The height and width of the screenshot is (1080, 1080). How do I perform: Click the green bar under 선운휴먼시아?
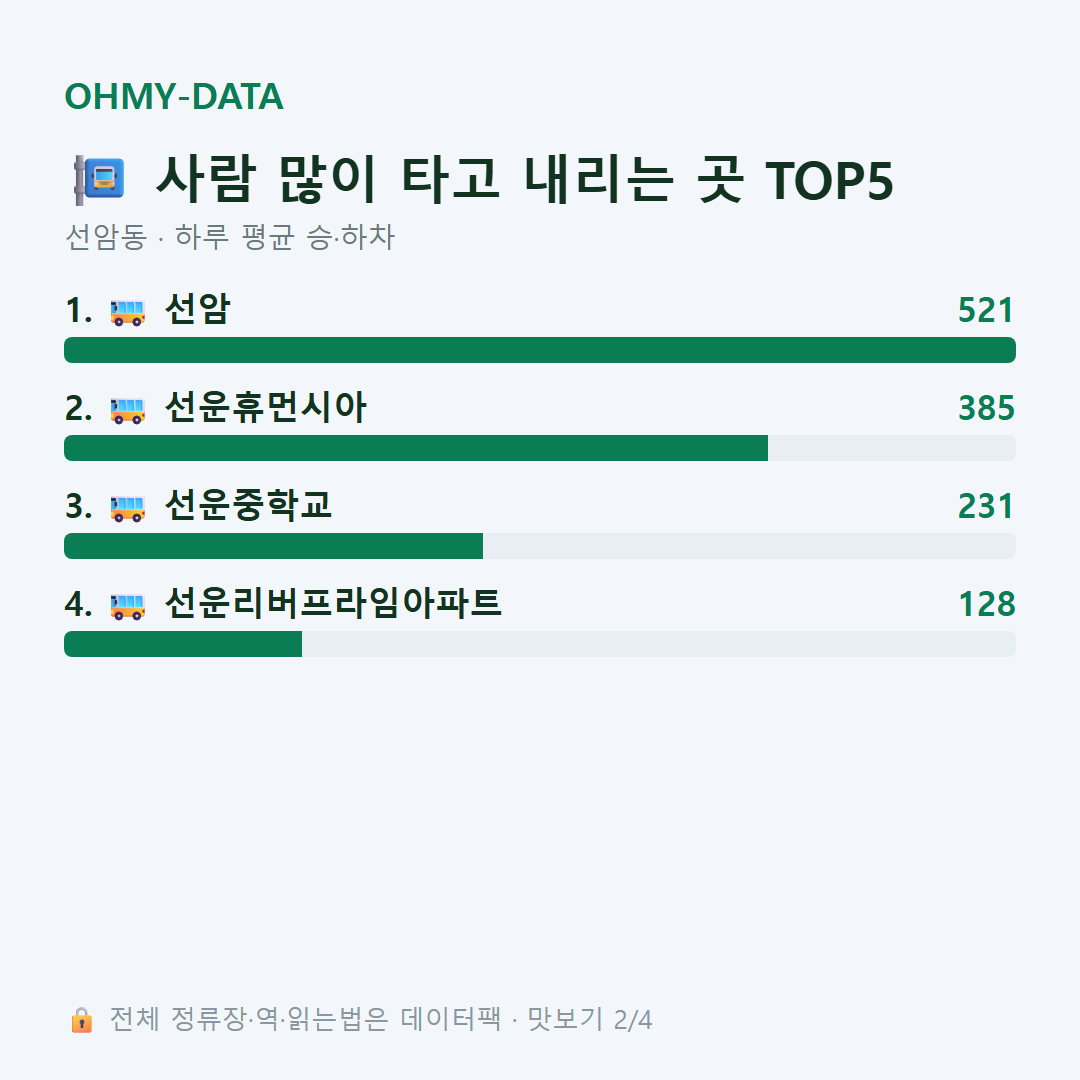point(416,448)
